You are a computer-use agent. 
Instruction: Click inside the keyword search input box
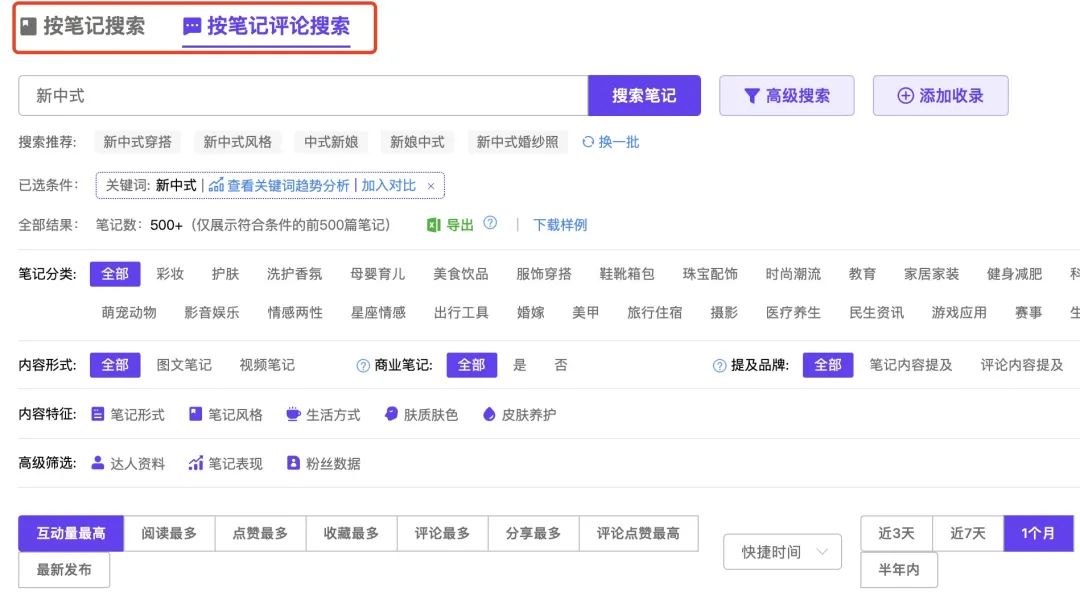300,94
